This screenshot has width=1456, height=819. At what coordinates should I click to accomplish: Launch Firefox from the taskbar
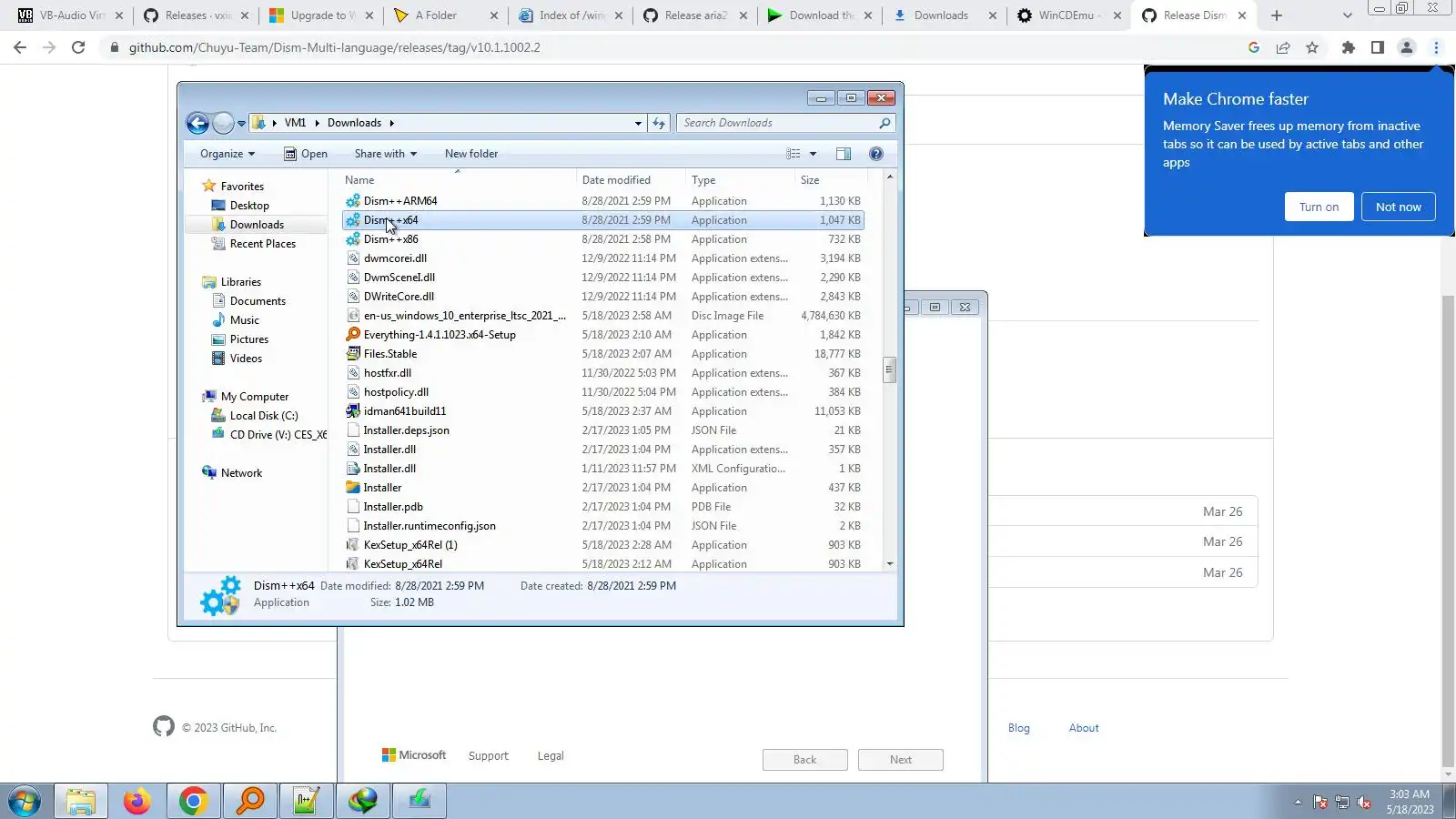[x=137, y=802]
